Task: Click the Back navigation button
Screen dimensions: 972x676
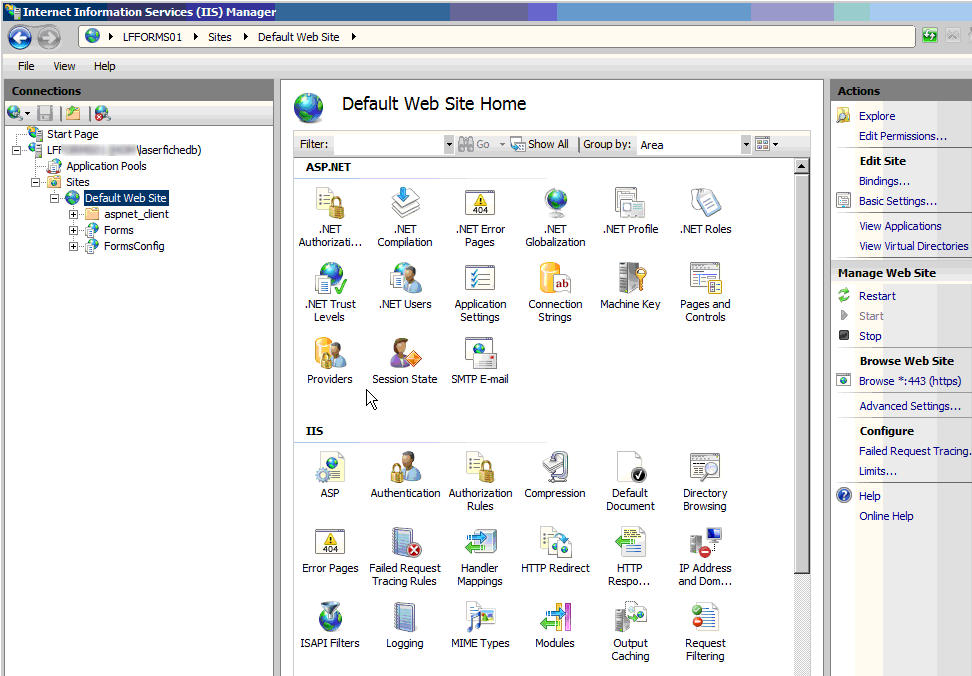Action: tap(20, 38)
